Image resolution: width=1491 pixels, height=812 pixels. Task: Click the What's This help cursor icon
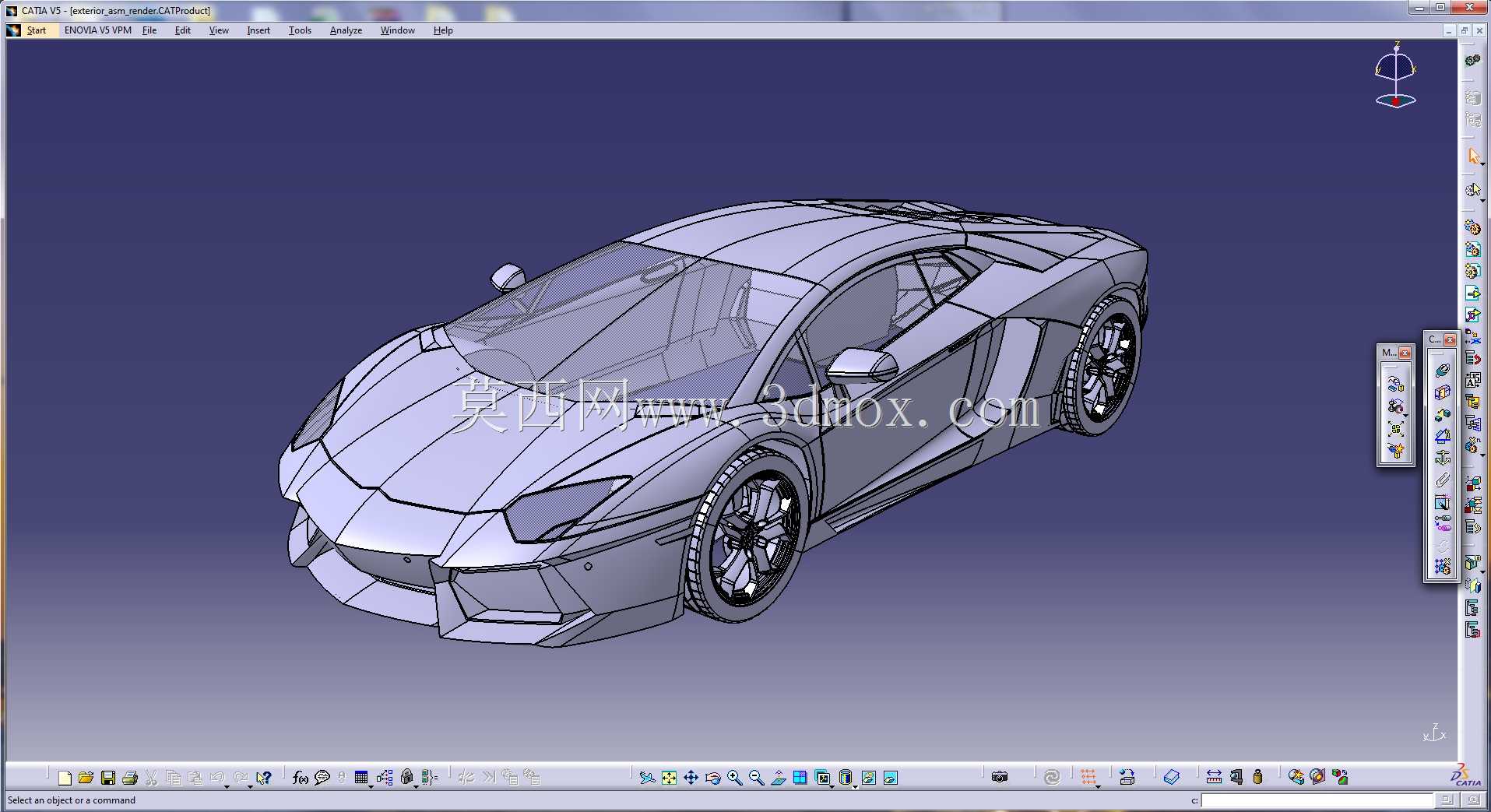point(264,777)
